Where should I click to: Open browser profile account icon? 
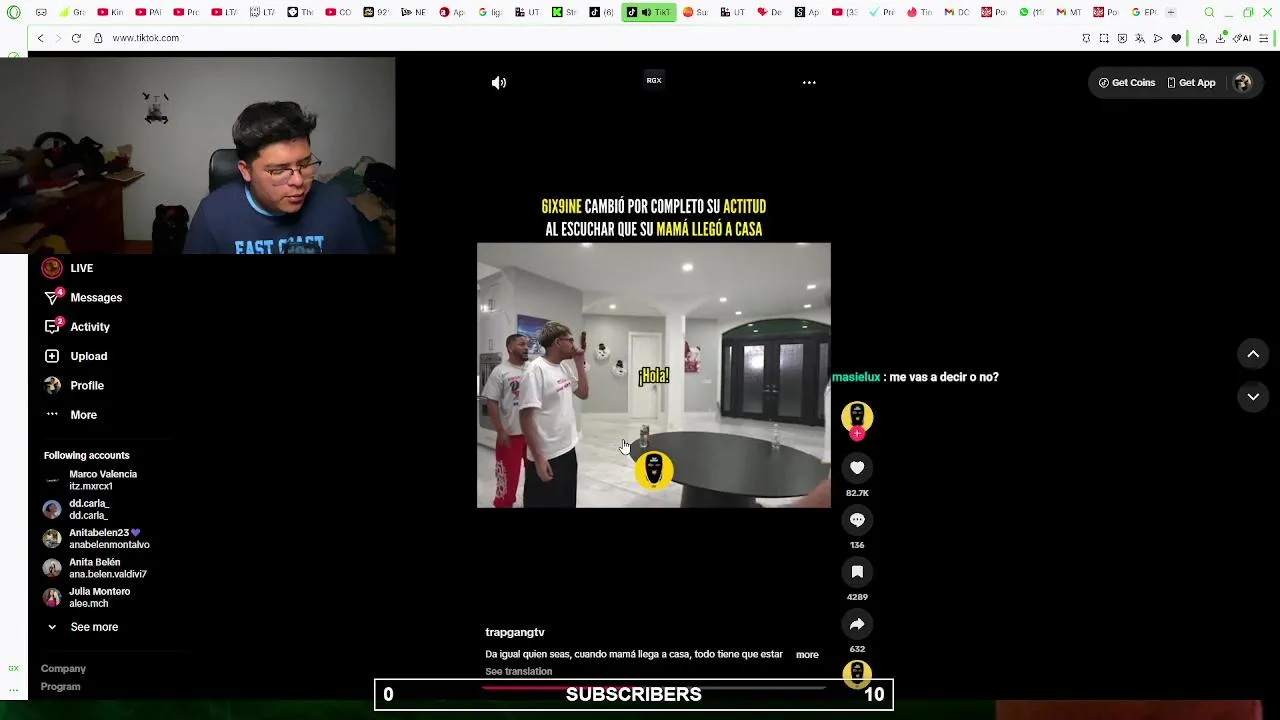coord(1202,38)
